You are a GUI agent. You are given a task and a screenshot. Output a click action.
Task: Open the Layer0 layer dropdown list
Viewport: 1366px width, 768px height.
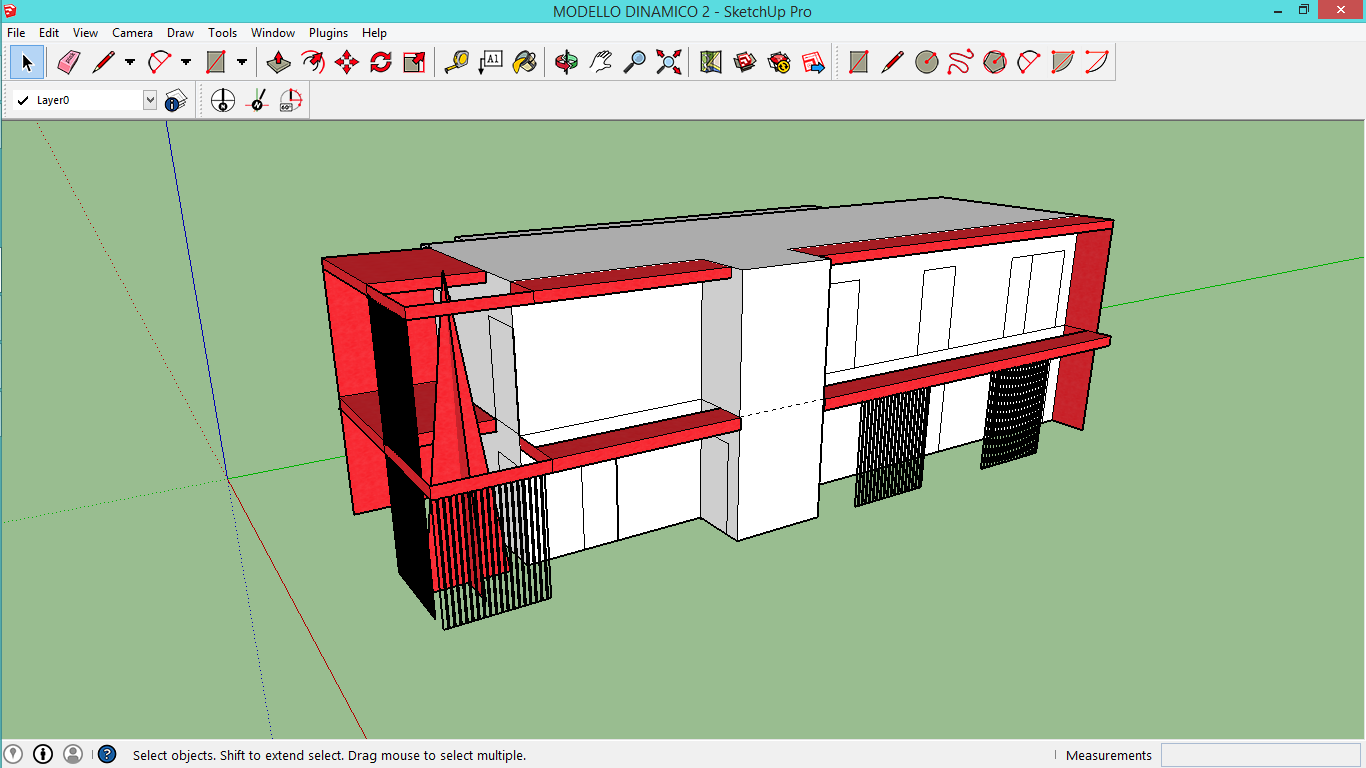tap(149, 100)
